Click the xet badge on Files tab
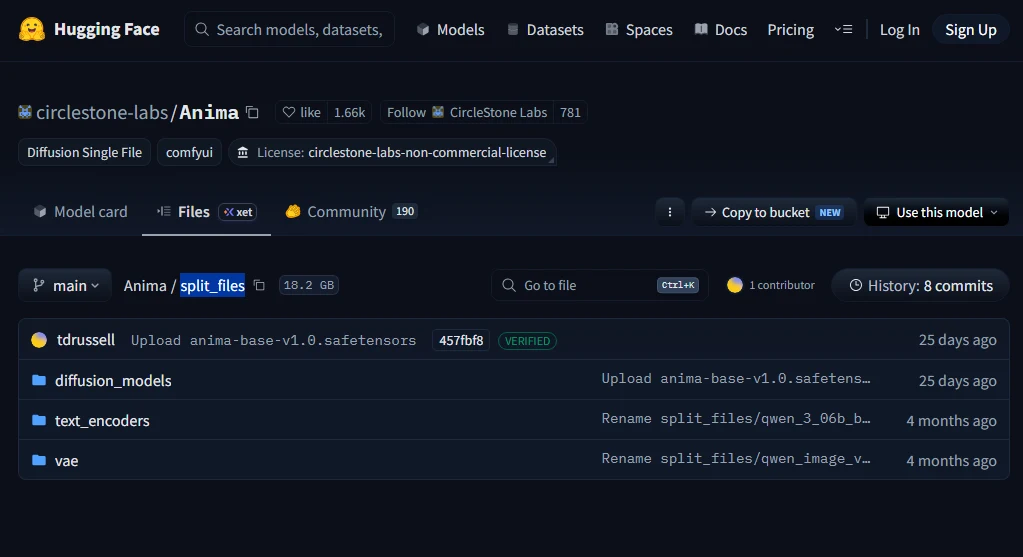This screenshot has width=1023, height=557. tap(237, 212)
